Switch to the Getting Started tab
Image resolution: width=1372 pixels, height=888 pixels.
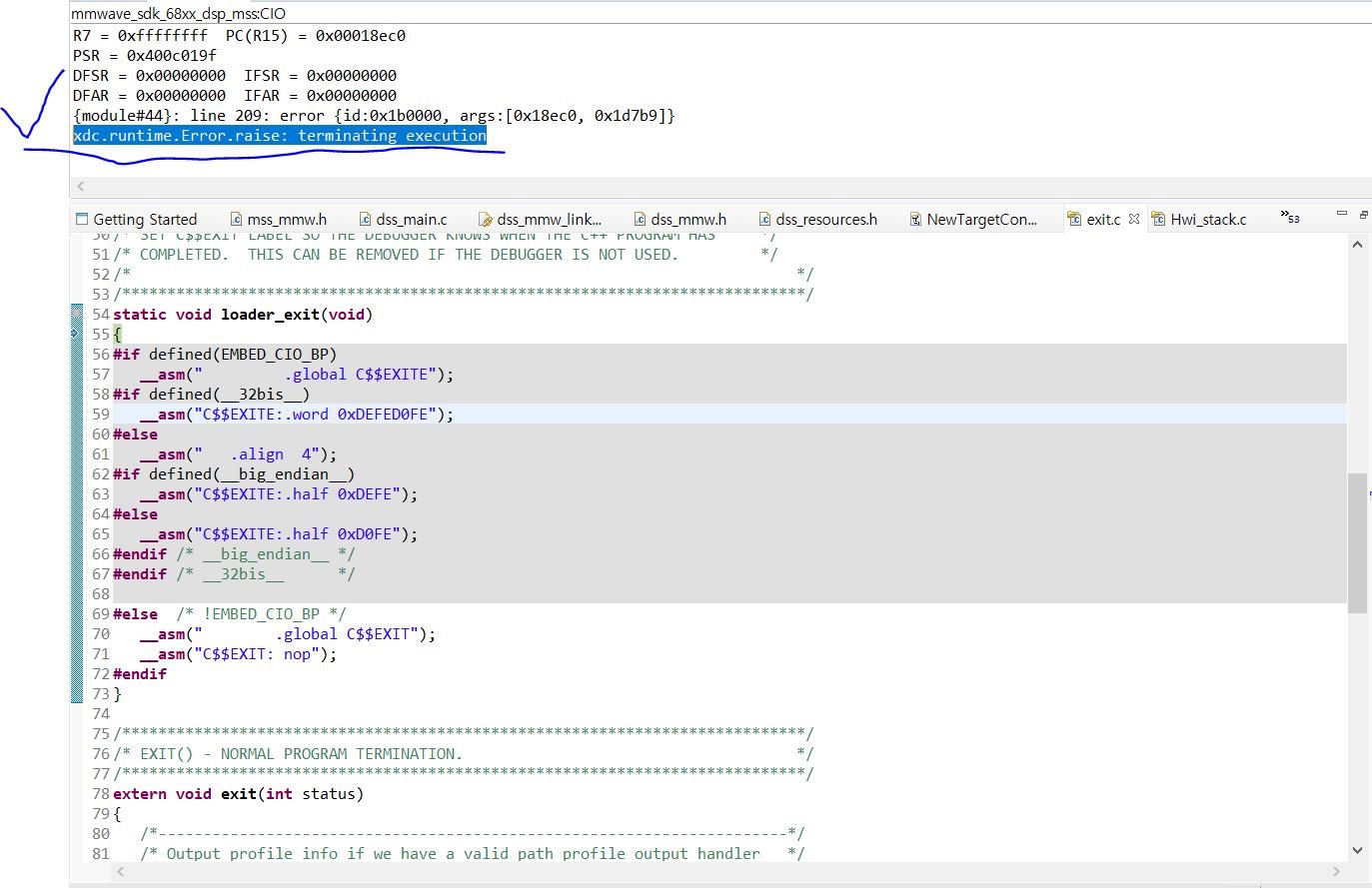pos(137,219)
